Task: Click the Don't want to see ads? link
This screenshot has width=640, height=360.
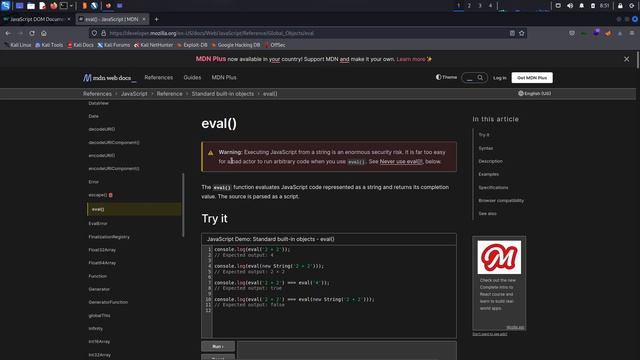Action: coord(490,334)
